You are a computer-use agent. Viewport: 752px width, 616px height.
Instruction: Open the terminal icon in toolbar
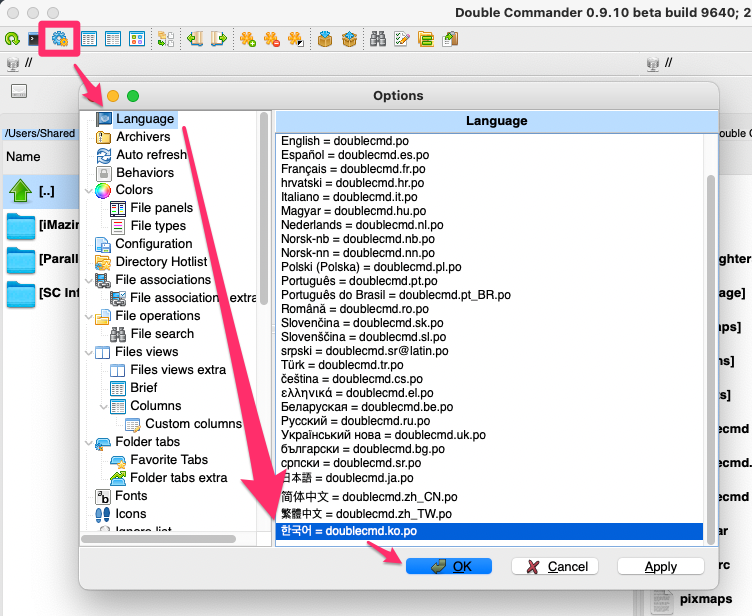coord(33,39)
